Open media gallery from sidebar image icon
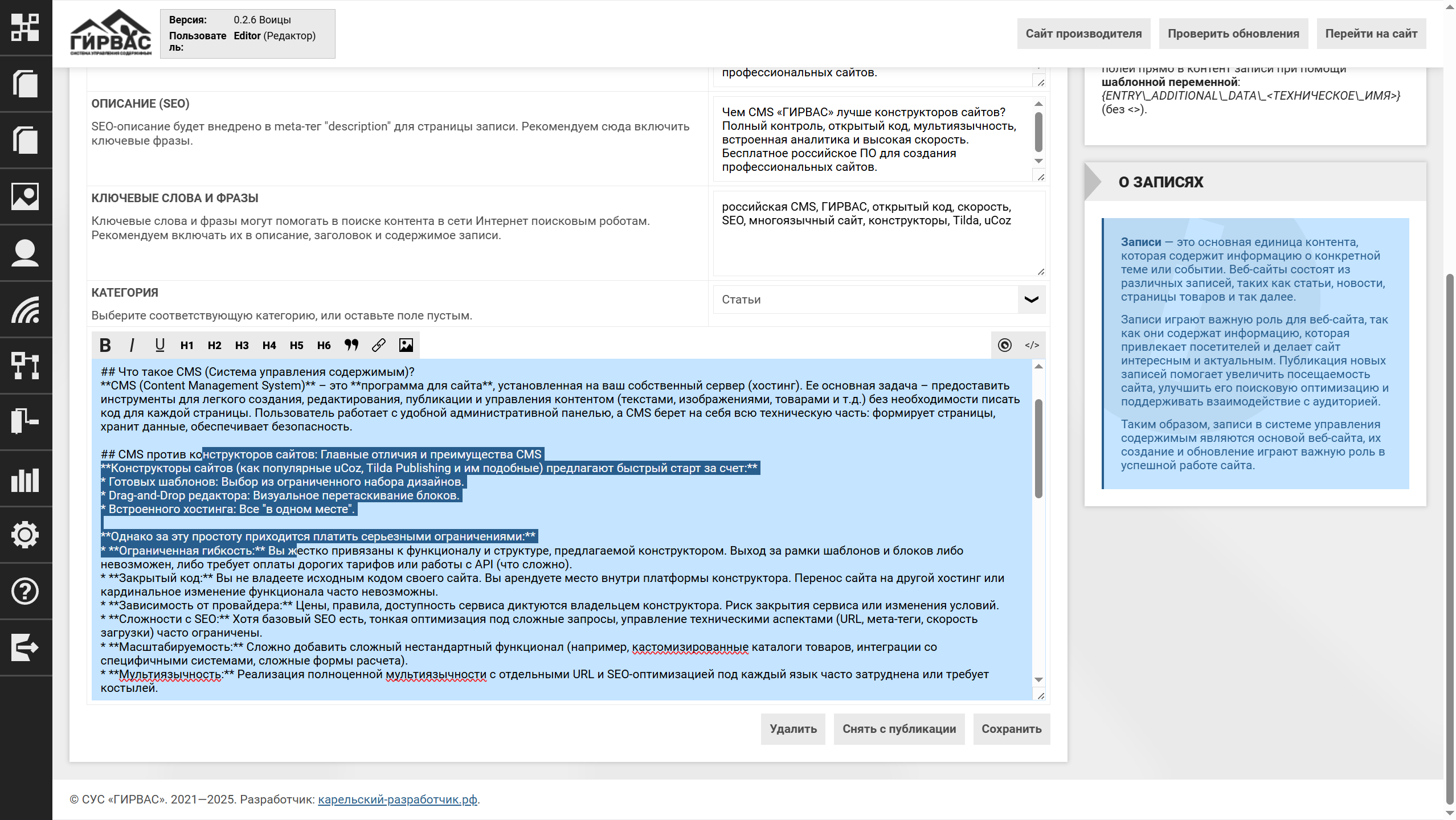The image size is (1456, 820). pyautogui.click(x=26, y=196)
